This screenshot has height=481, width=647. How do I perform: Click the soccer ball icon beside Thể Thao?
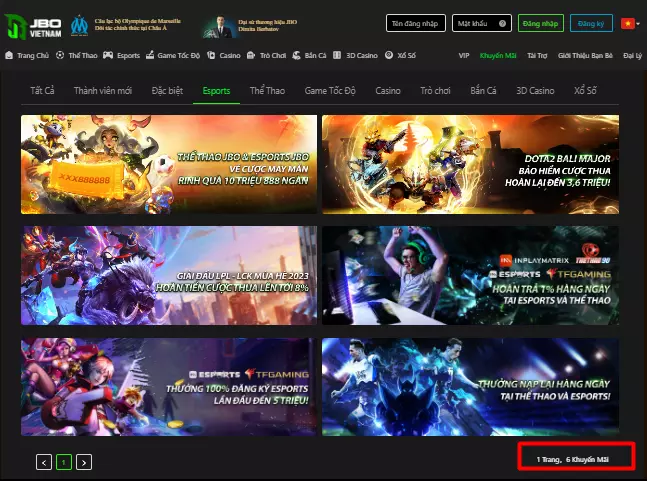tap(60, 55)
